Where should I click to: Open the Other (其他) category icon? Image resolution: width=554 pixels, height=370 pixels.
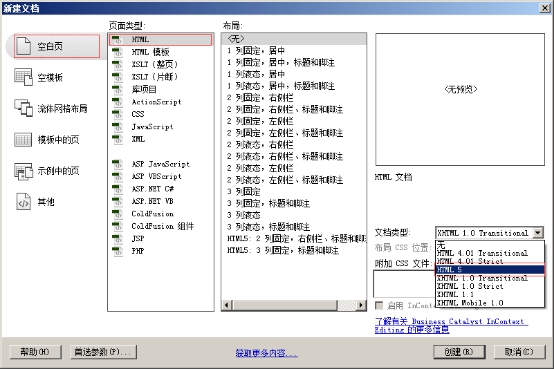(23, 202)
